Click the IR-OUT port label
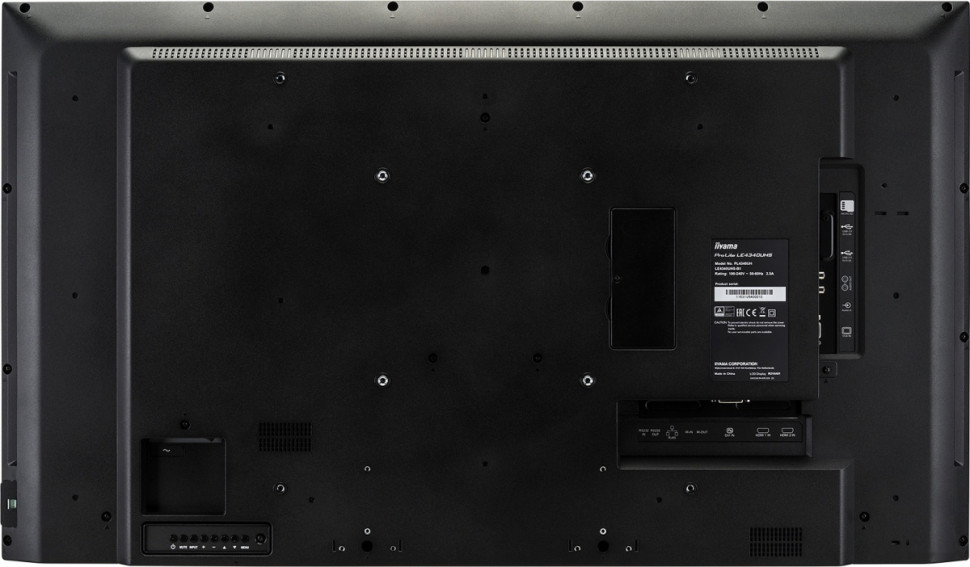The height and width of the screenshot is (567, 970). click(x=702, y=432)
